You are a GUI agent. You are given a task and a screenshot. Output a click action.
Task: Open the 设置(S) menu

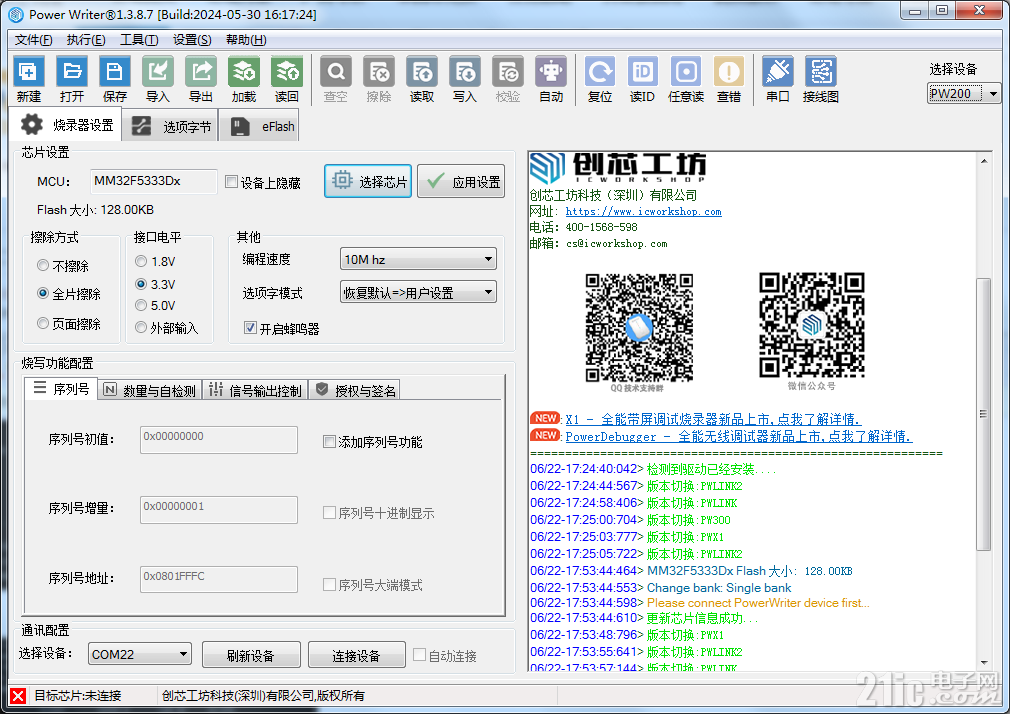tap(192, 40)
